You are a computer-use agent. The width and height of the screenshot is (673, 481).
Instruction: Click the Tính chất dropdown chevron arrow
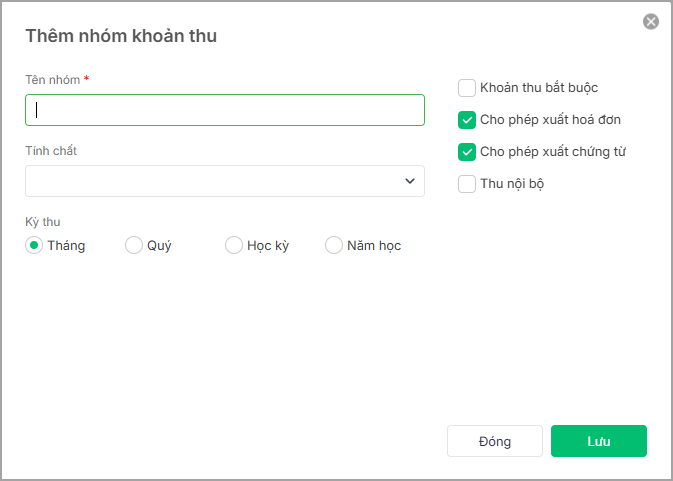pos(410,181)
